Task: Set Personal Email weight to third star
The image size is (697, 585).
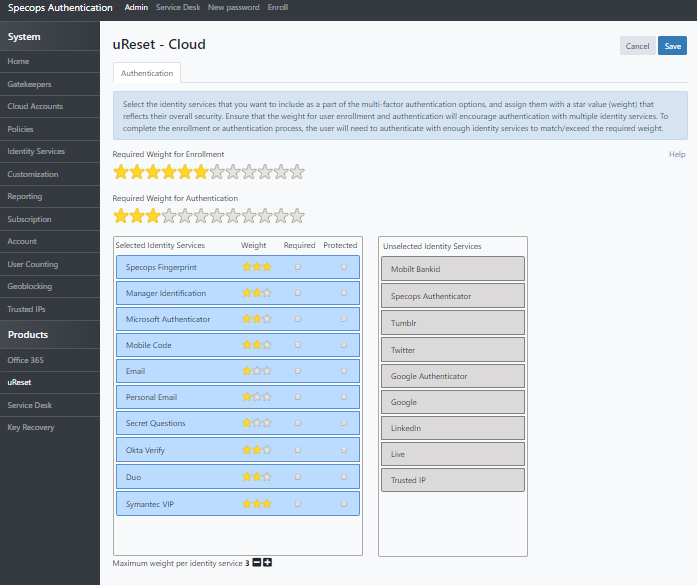Action: click(267, 397)
